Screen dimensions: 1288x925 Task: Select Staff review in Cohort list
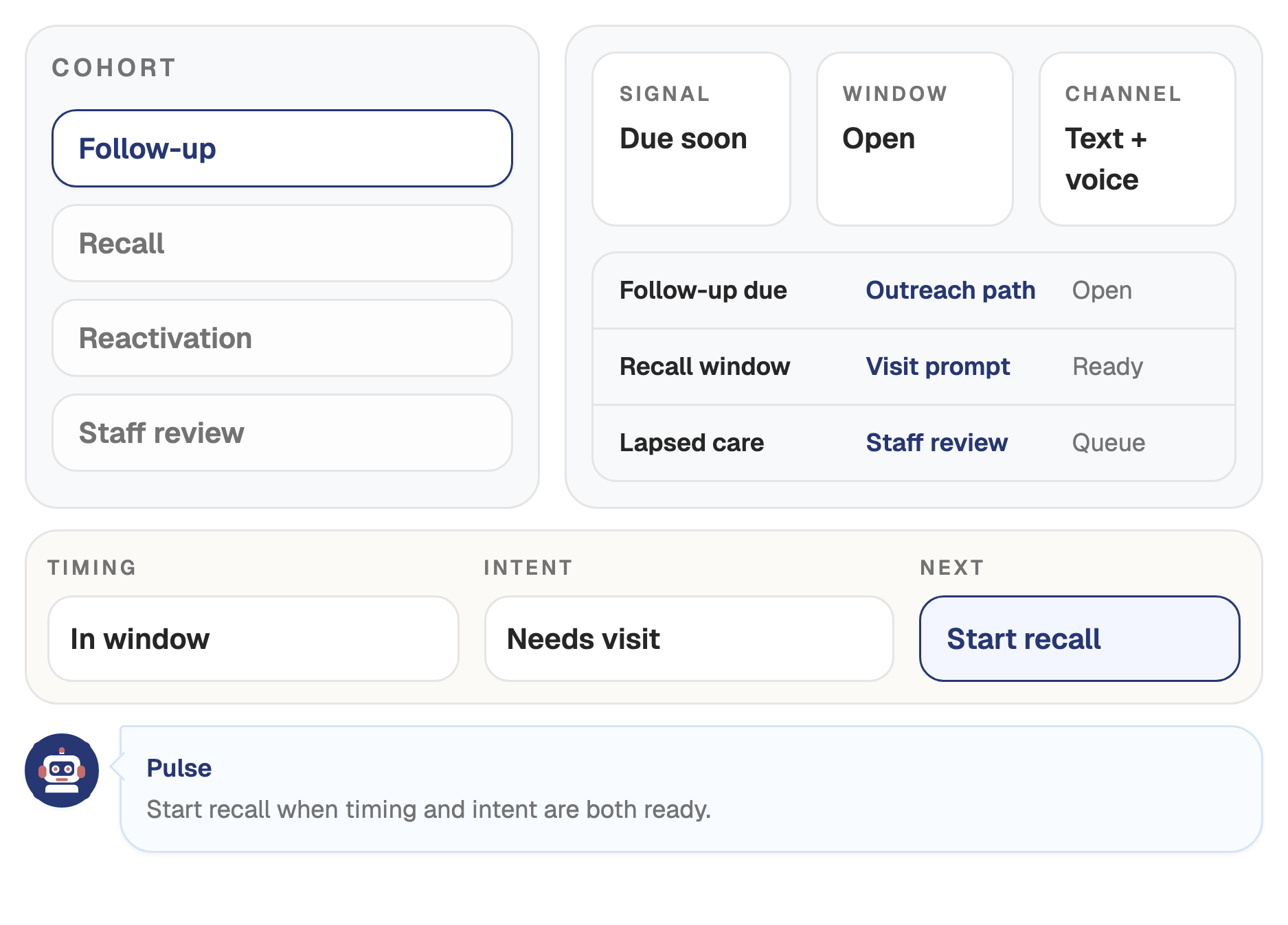pos(282,433)
